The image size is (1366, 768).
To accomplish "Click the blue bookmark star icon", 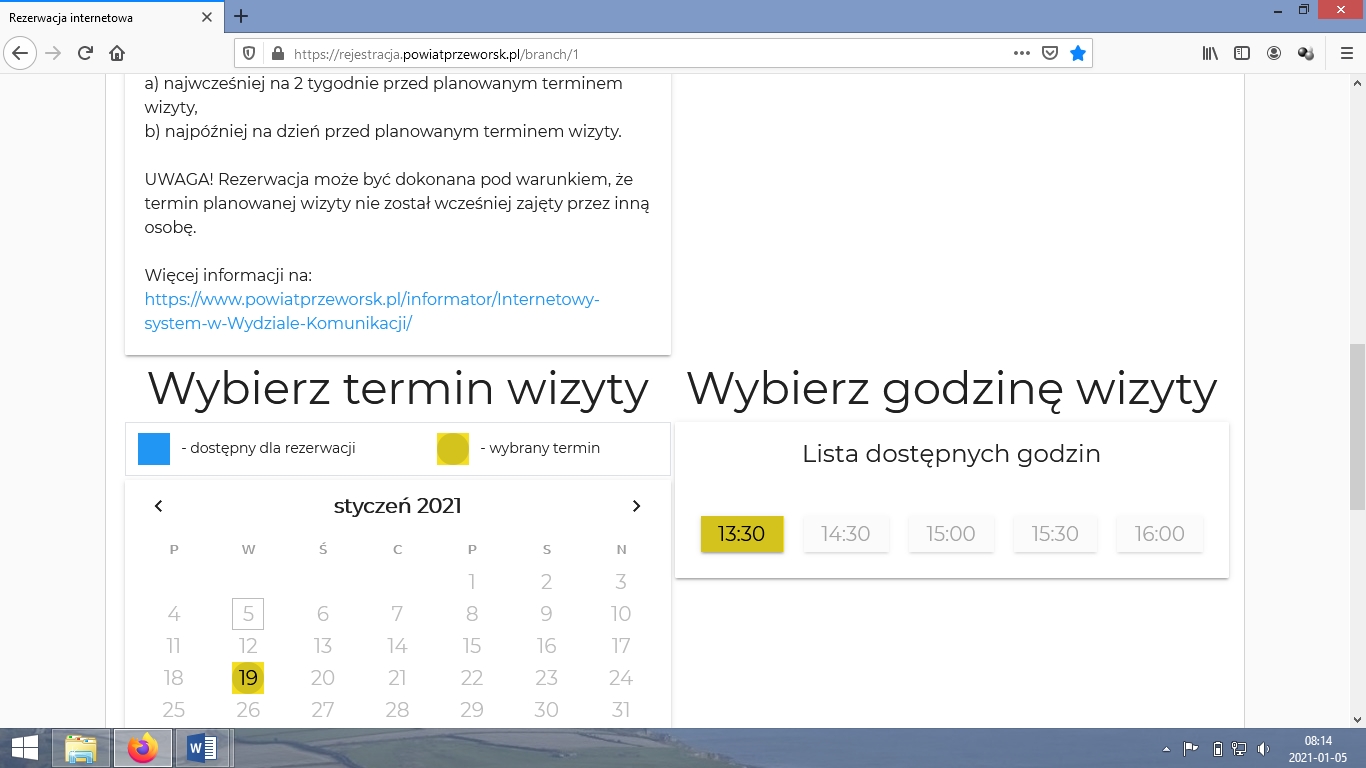I will pos(1077,53).
